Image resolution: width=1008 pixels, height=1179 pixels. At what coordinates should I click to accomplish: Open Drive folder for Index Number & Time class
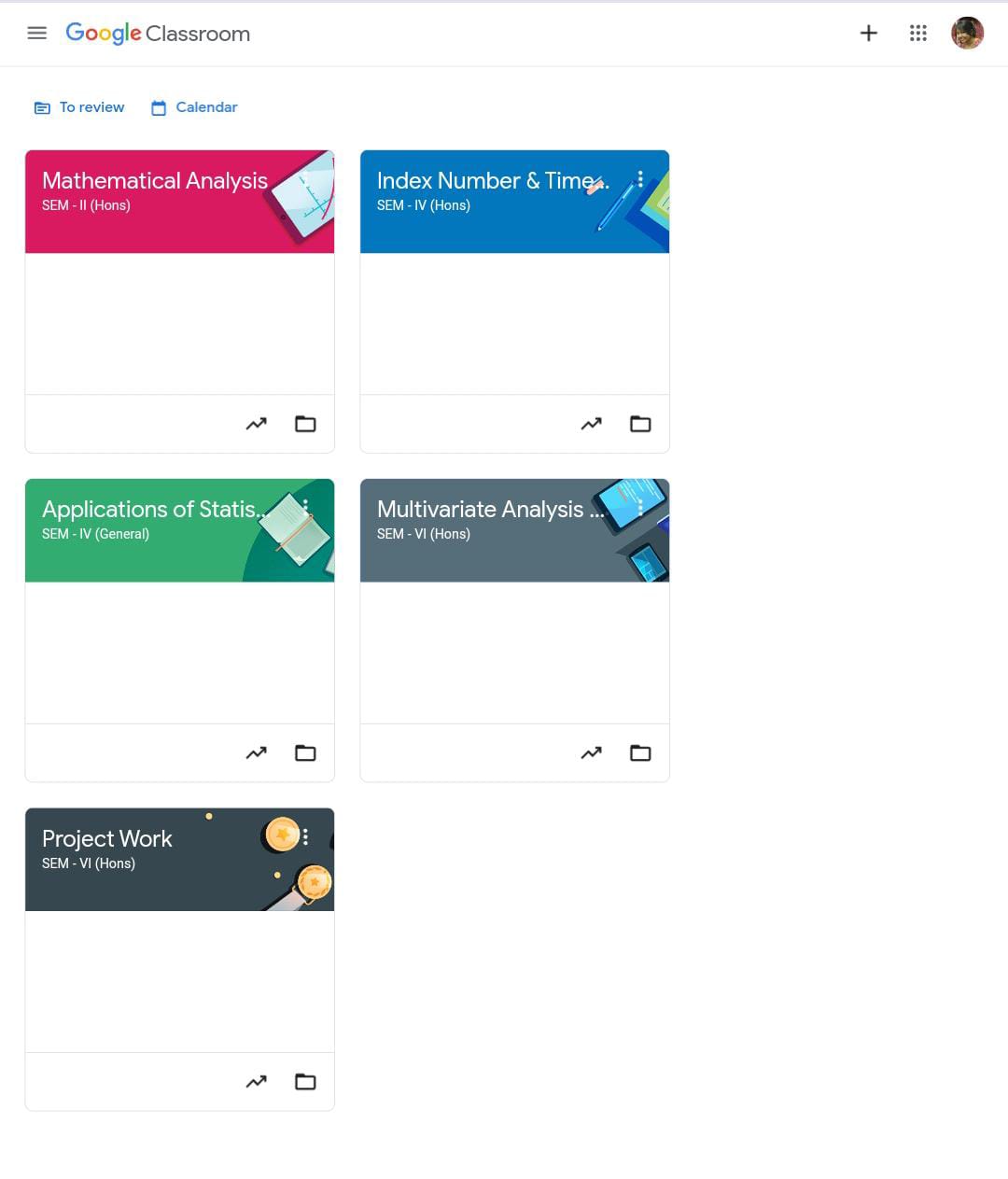coord(640,424)
